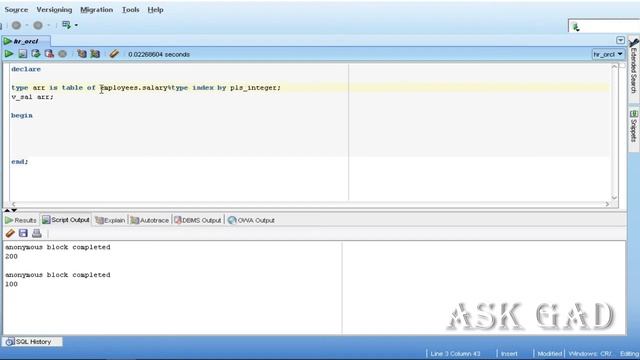
Task: Open the SQL History panel
Action: (32, 342)
